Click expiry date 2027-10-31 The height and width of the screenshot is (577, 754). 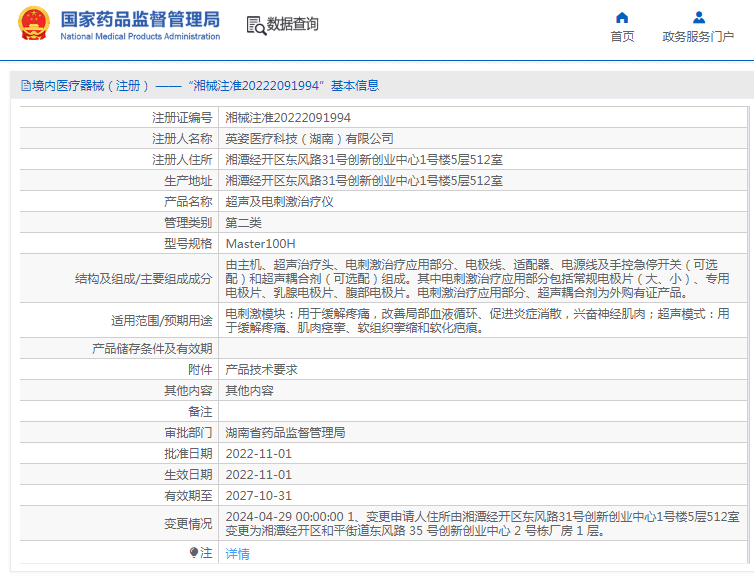(259, 496)
